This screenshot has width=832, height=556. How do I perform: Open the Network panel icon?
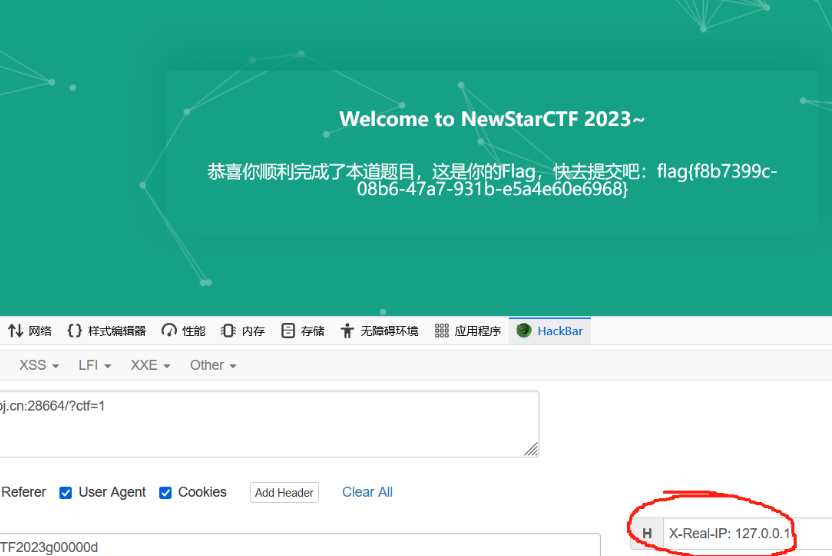[15, 331]
